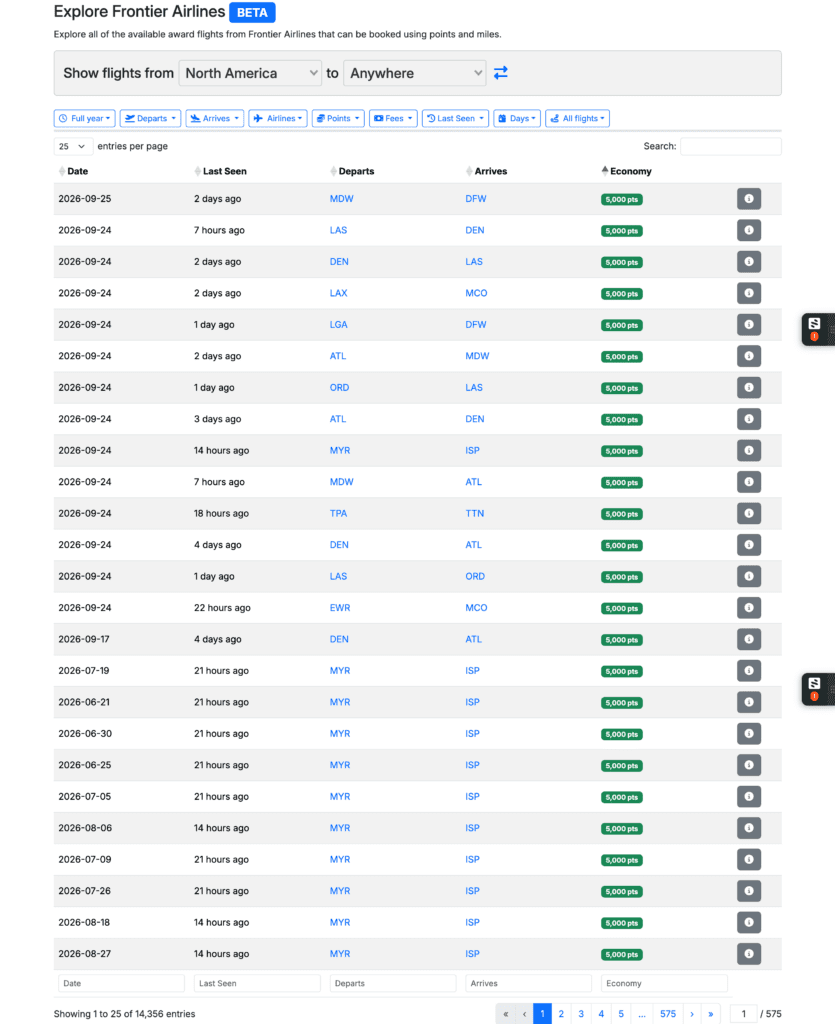Go to next page arrow
This screenshot has width=835, height=1024.
point(692,1014)
